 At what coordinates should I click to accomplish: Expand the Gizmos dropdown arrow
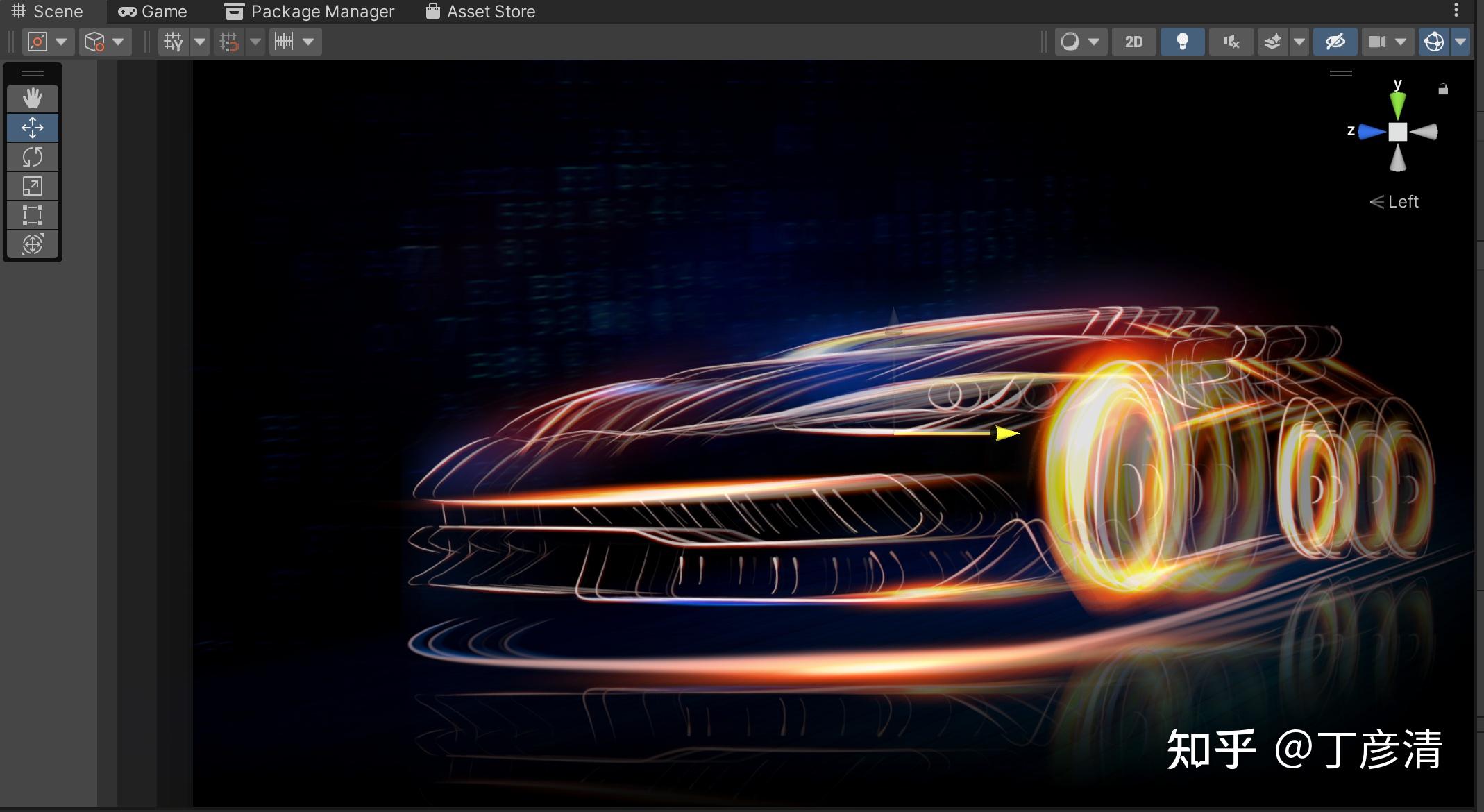pyautogui.click(x=1460, y=42)
